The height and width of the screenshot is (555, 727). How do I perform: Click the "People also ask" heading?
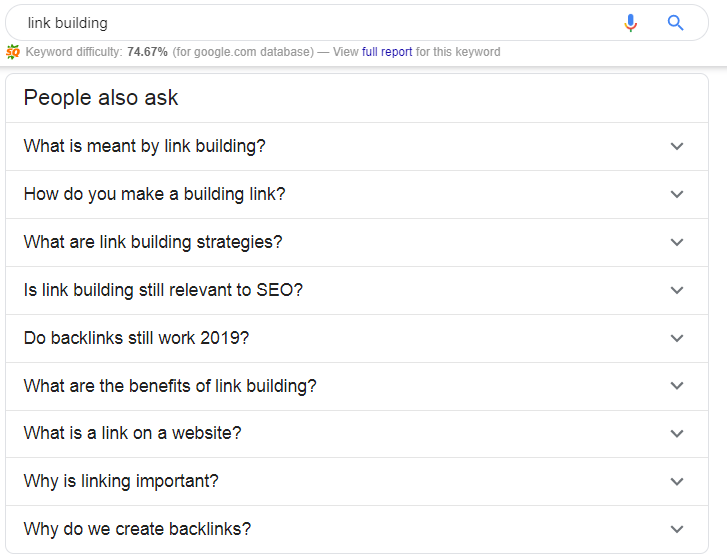(x=101, y=98)
